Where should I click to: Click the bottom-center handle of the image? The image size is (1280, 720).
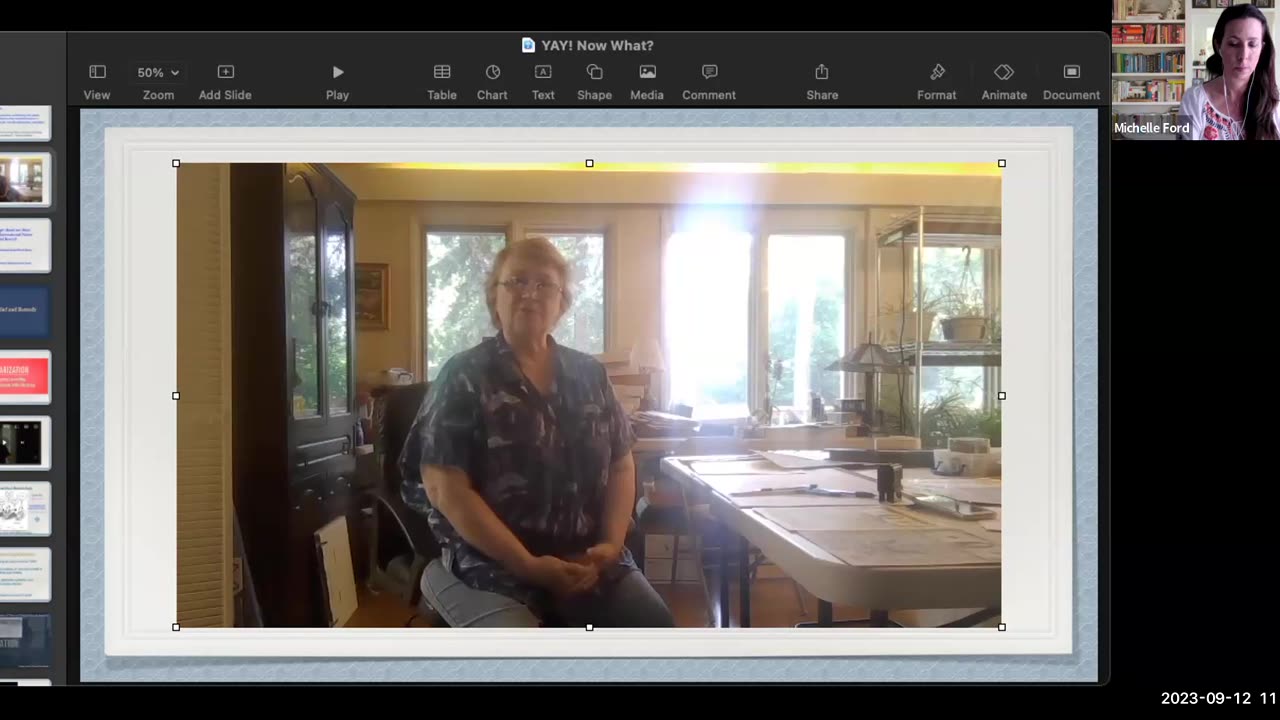click(x=589, y=627)
